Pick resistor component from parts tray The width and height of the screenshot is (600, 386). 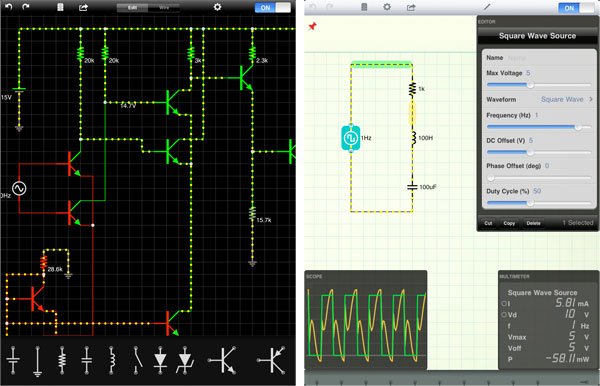click(x=62, y=360)
